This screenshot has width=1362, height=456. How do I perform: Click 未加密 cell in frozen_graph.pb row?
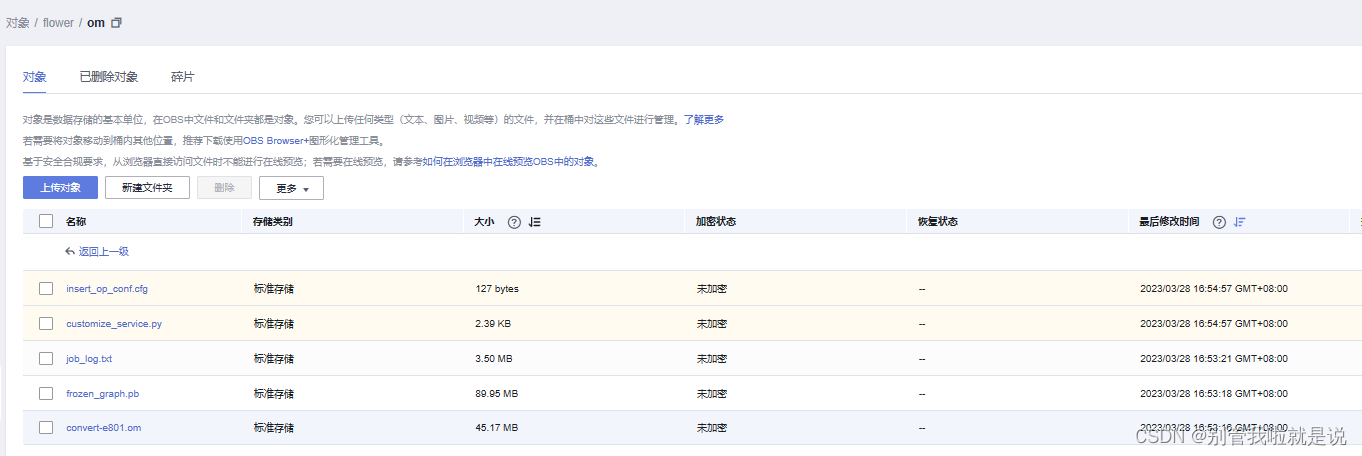pos(712,393)
